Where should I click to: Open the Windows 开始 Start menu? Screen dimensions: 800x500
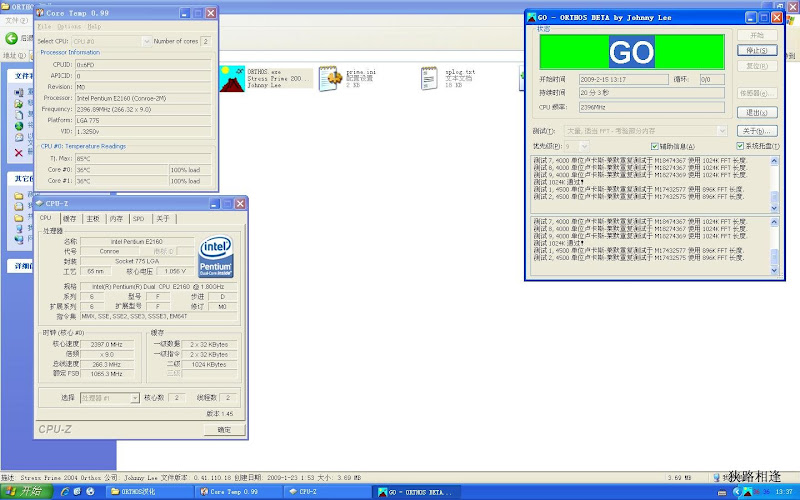click(26, 492)
